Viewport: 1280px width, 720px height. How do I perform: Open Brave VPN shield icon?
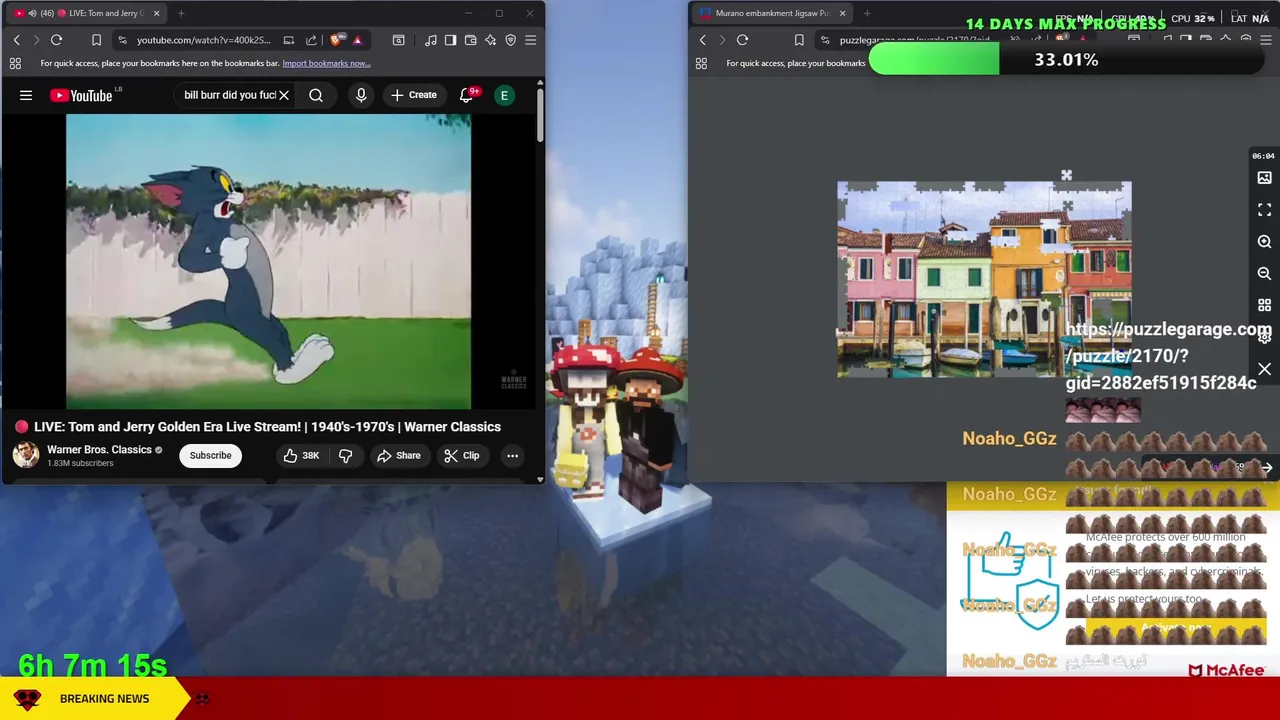pyautogui.click(x=510, y=40)
